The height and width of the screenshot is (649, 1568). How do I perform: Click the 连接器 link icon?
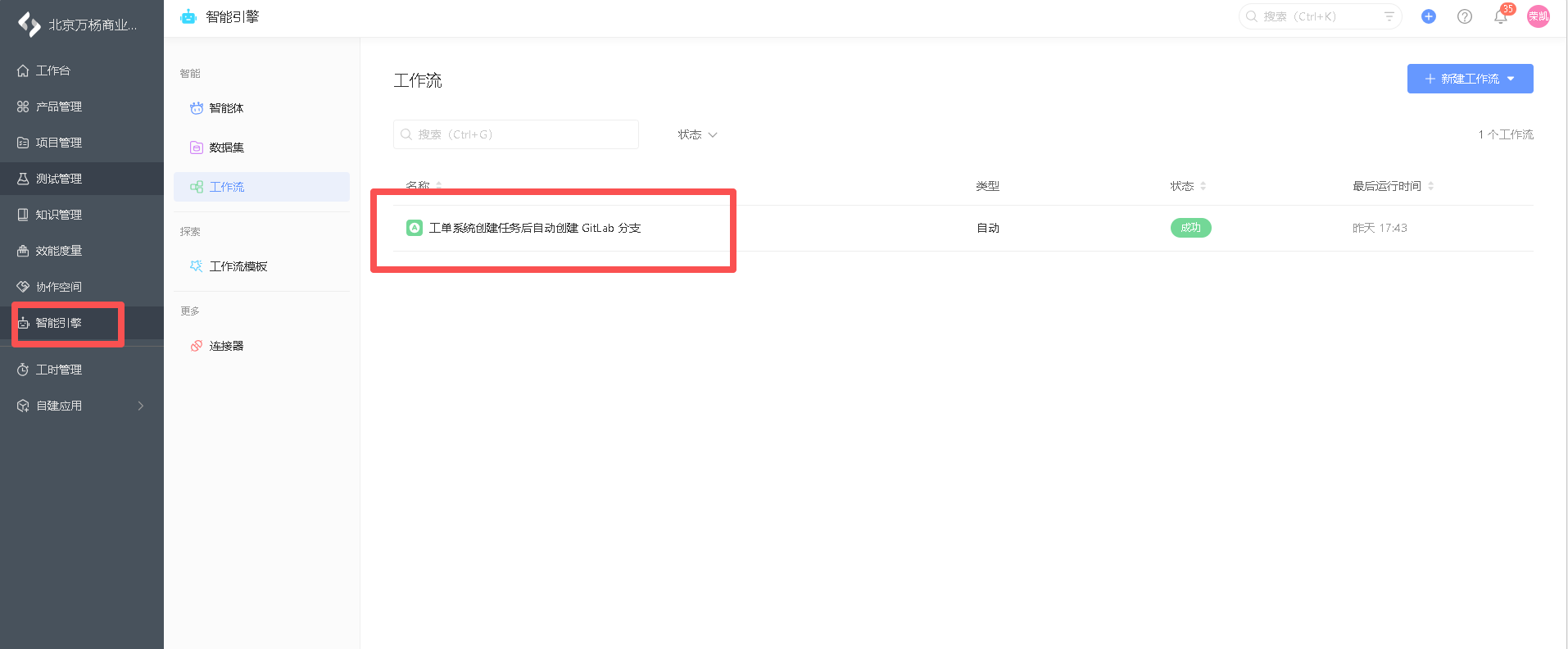(197, 346)
